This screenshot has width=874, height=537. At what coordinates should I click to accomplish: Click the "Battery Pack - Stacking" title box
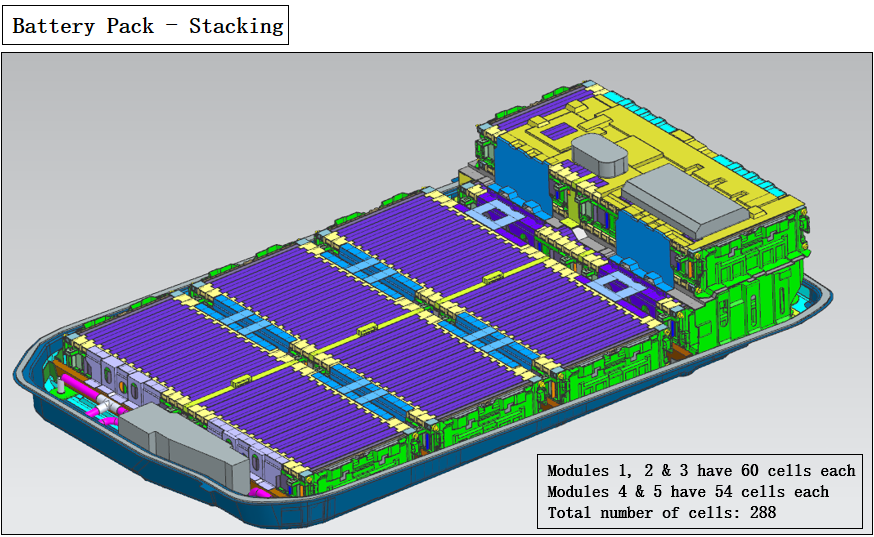point(146,26)
